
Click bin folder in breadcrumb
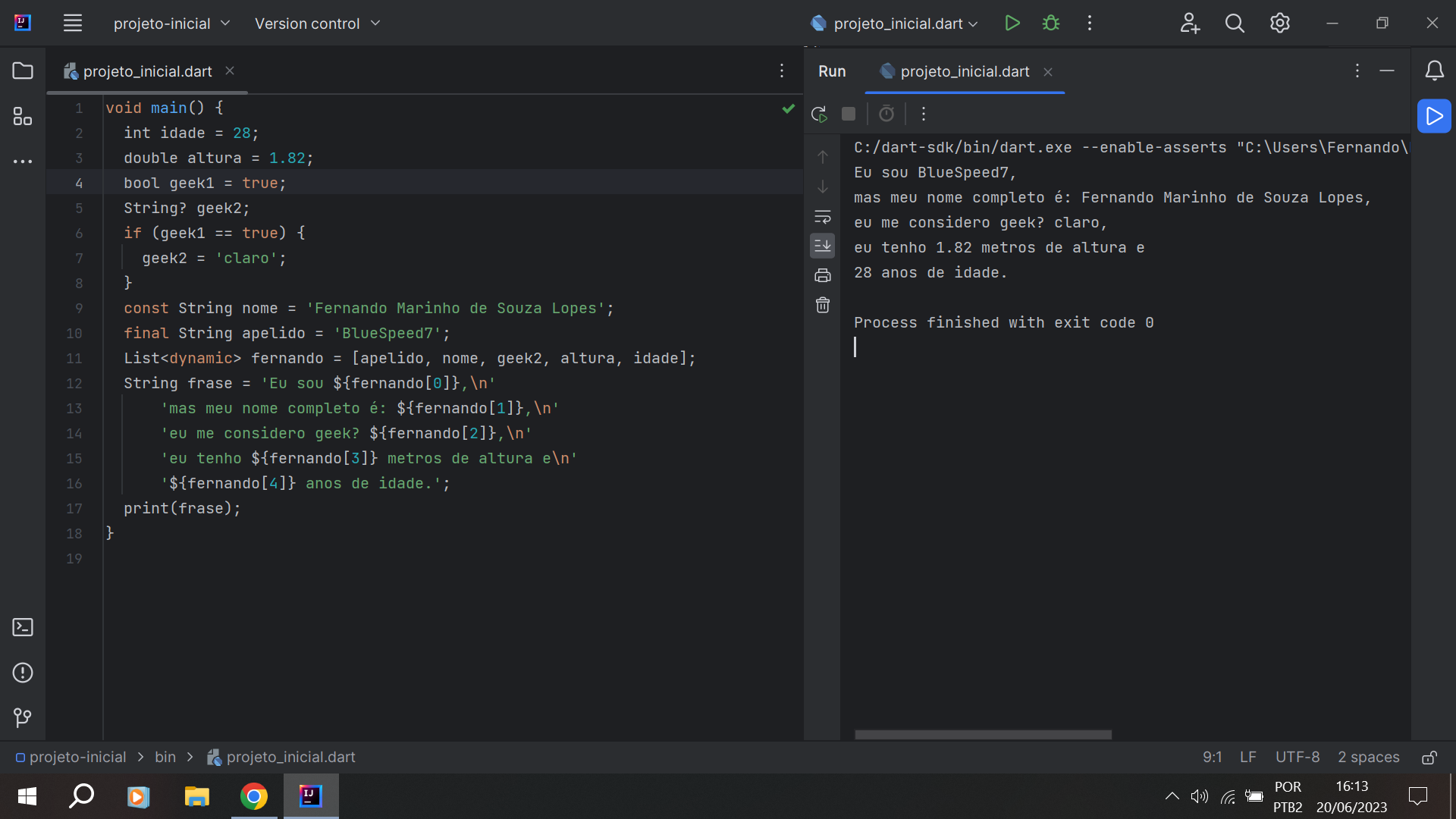coord(165,757)
